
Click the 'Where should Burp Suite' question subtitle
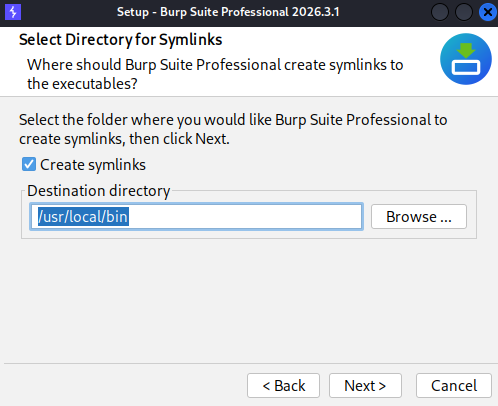215,74
